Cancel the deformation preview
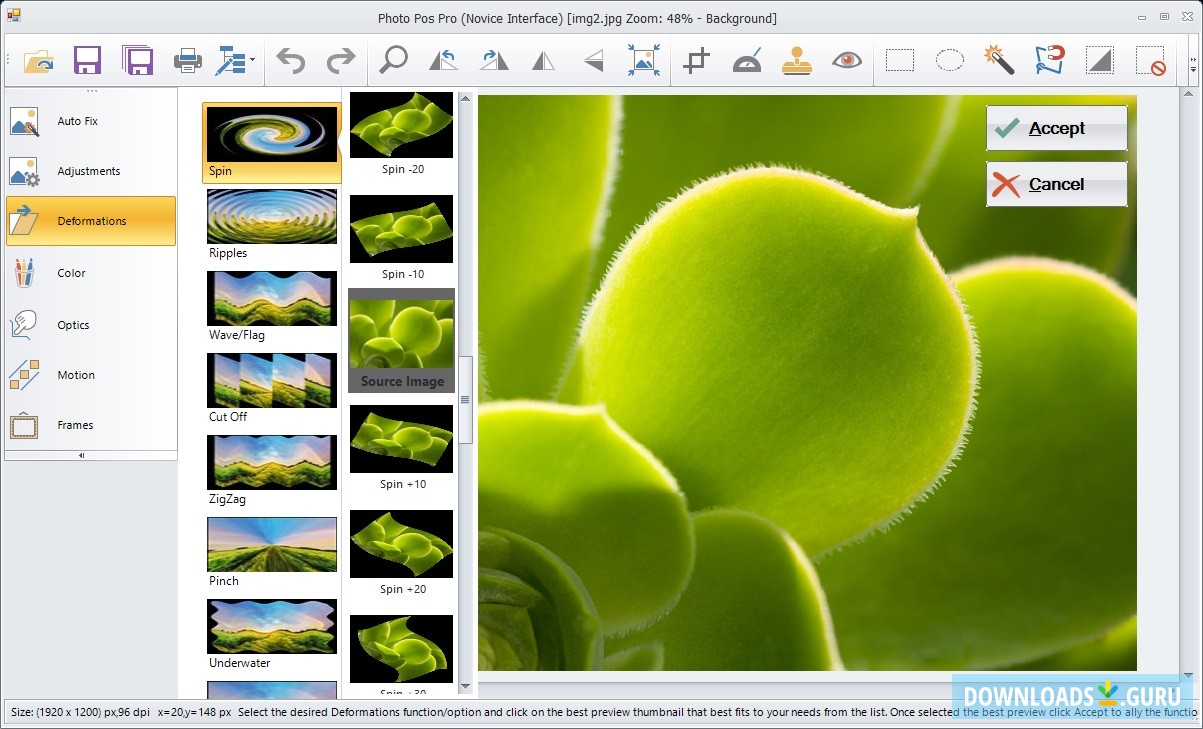Image resolution: width=1203 pixels, height=729 pixels. coord(1056,184)
